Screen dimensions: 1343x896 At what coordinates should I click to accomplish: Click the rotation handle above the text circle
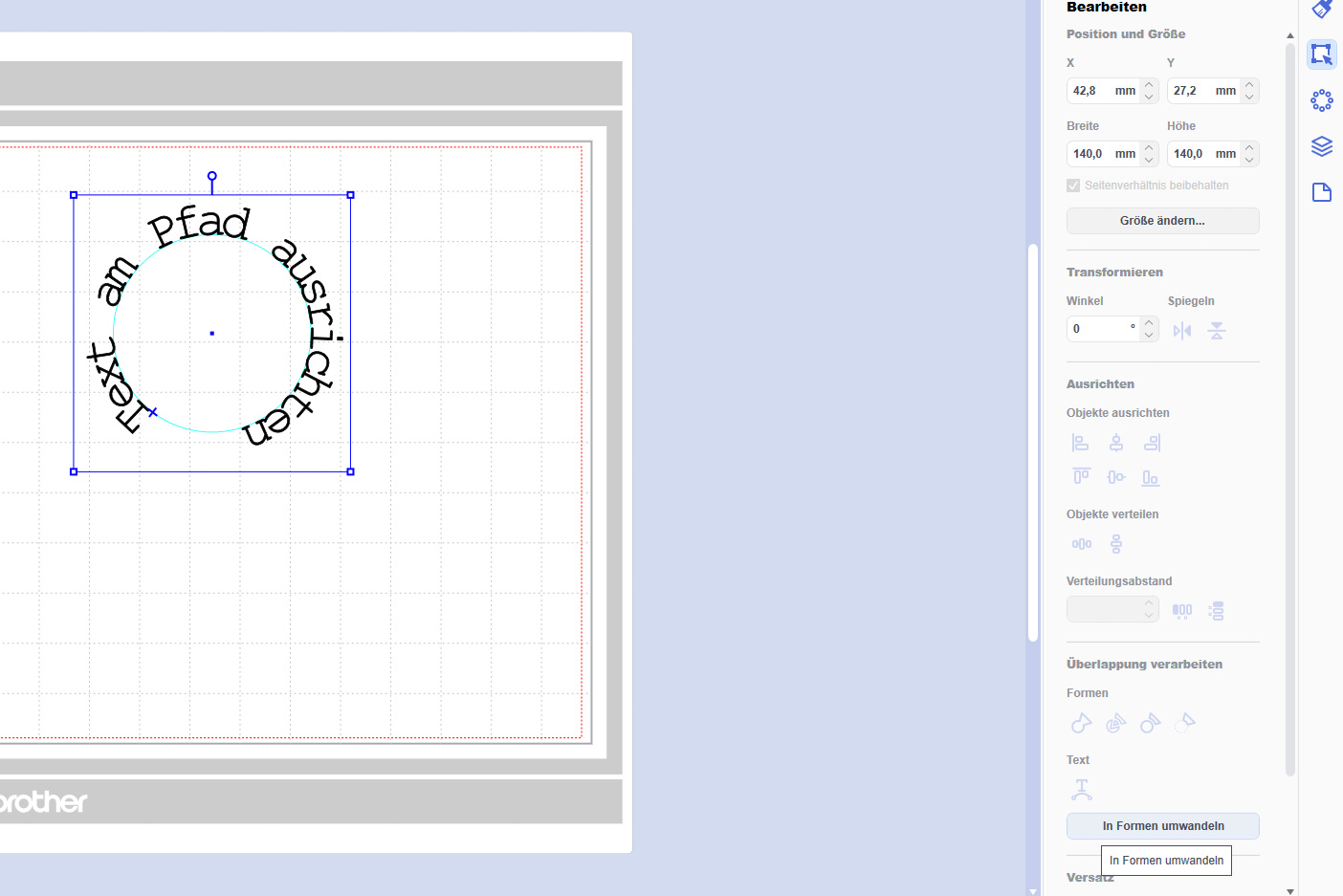(x=212, y=177)
